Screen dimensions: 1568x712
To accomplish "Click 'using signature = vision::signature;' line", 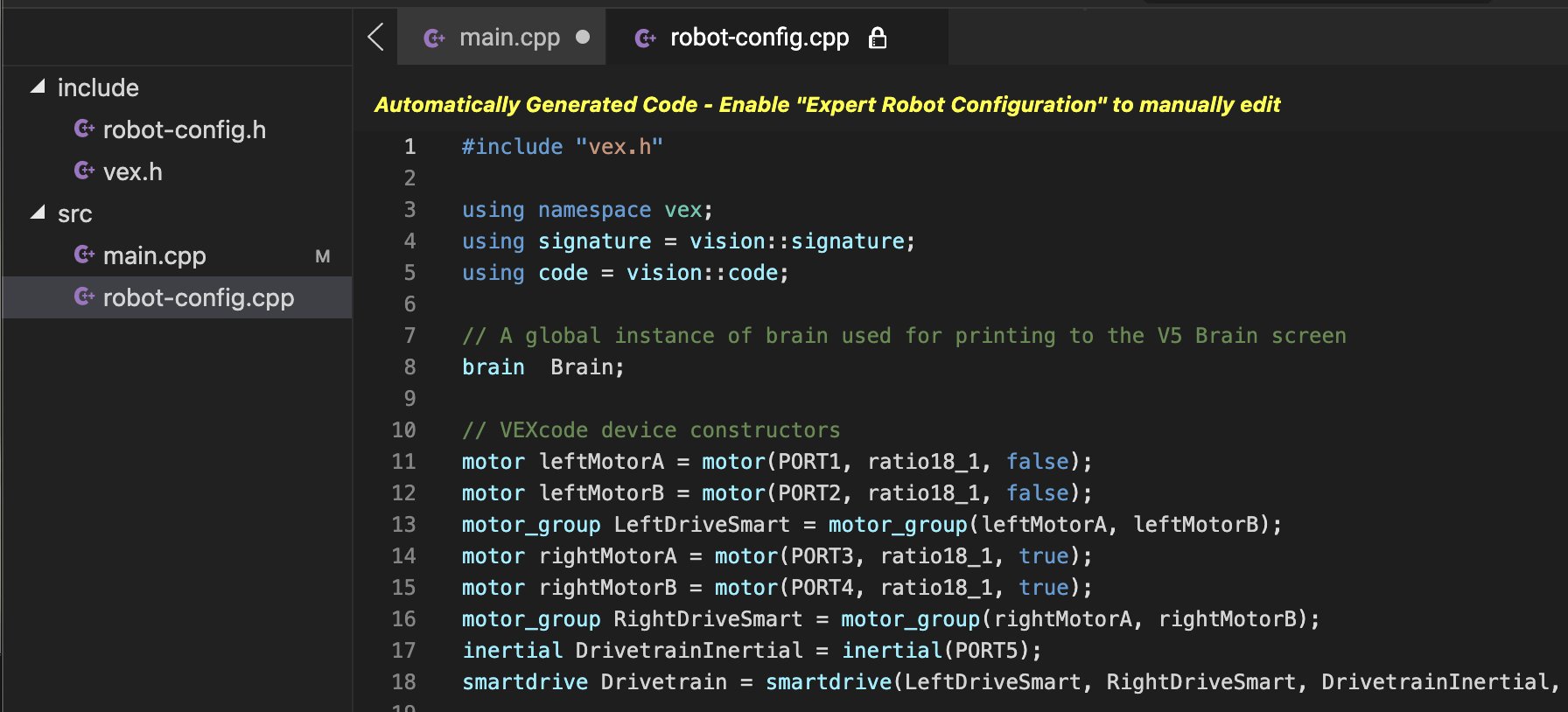I will [x=689, y=241].
